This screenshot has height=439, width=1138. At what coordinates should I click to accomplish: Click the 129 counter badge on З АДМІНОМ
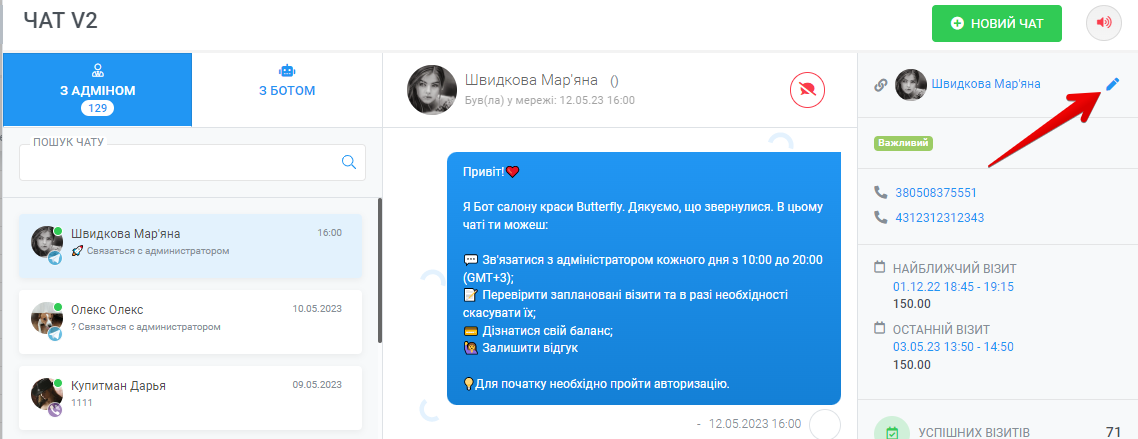[97, 109]
